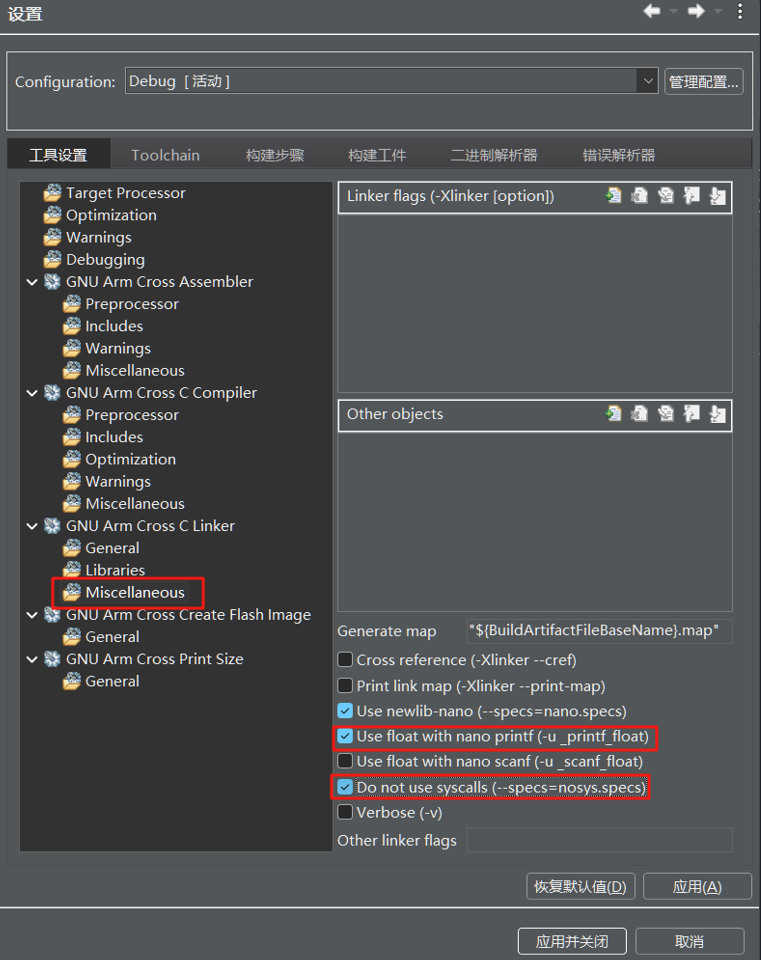Enable the Verbose (-v) checkbox
The image size is (761, 960).
[345, 812]
